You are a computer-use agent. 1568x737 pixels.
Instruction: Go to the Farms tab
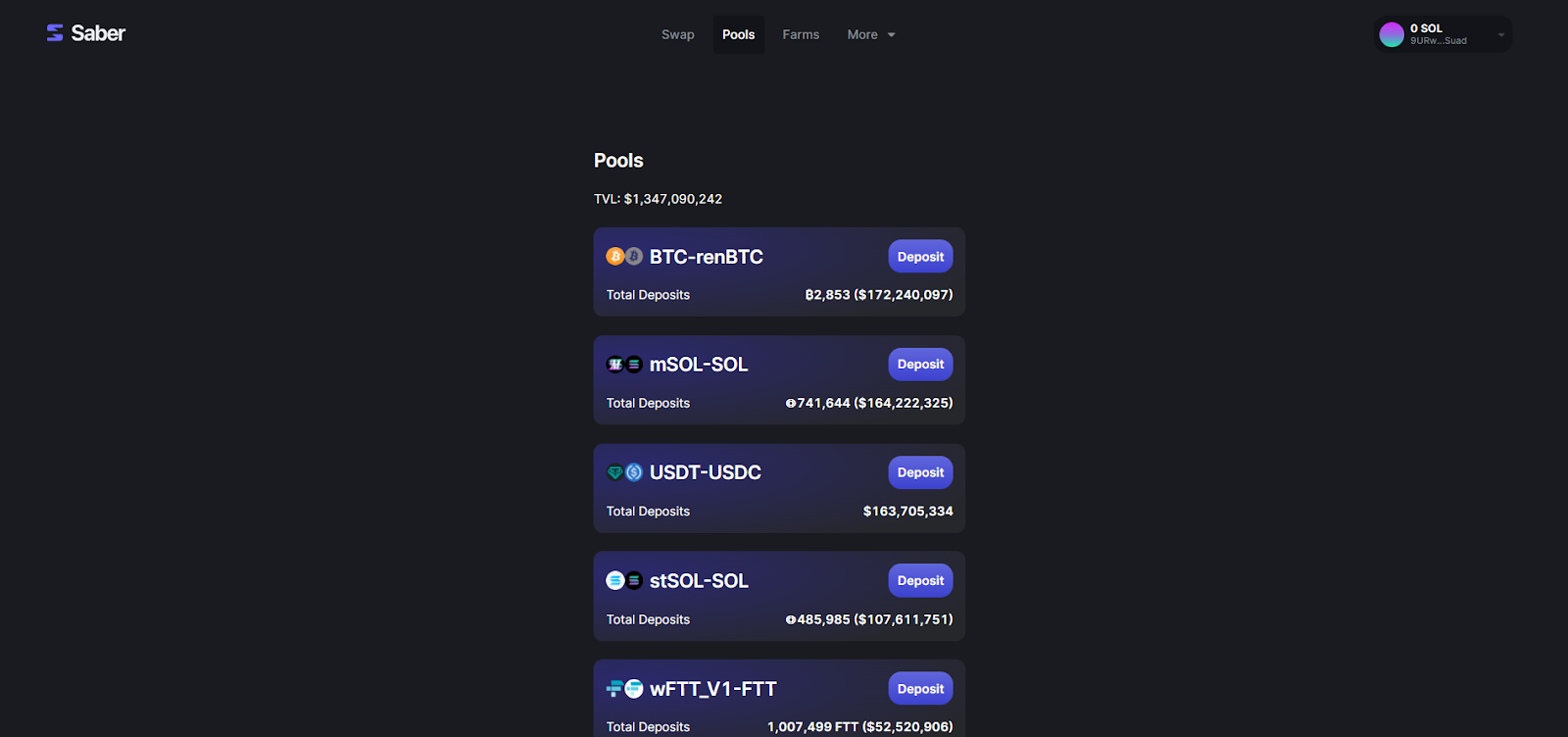click(801, 34)
